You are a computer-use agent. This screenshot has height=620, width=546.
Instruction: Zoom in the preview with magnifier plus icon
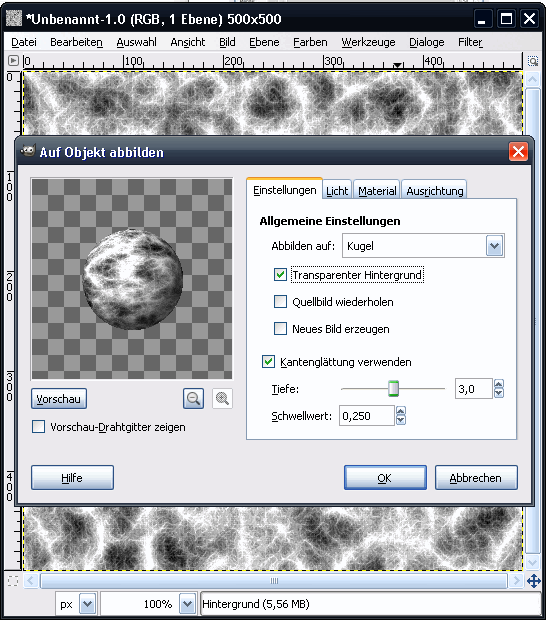(222, 398)
